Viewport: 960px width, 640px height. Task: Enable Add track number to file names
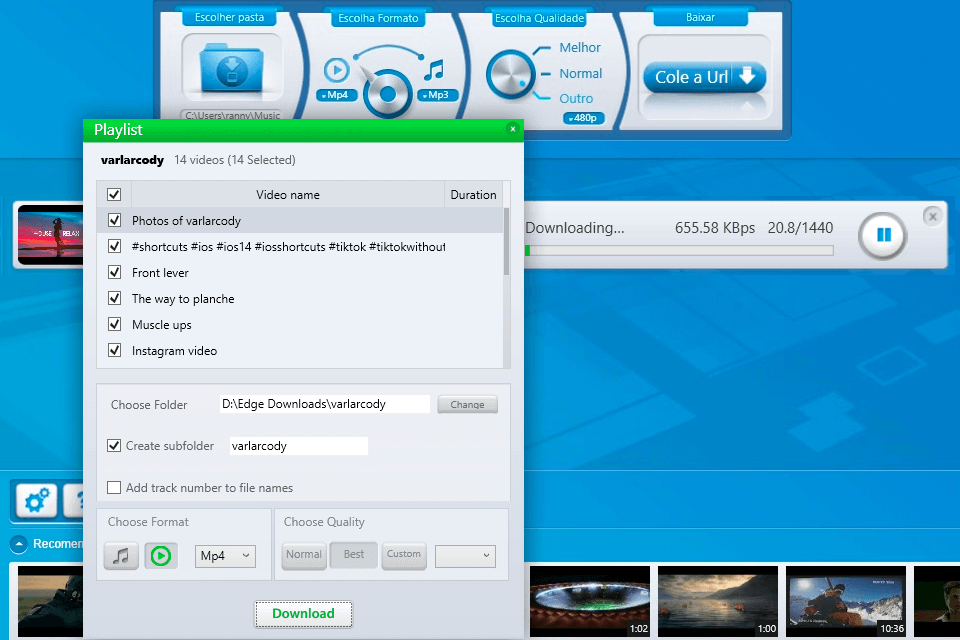114,488
